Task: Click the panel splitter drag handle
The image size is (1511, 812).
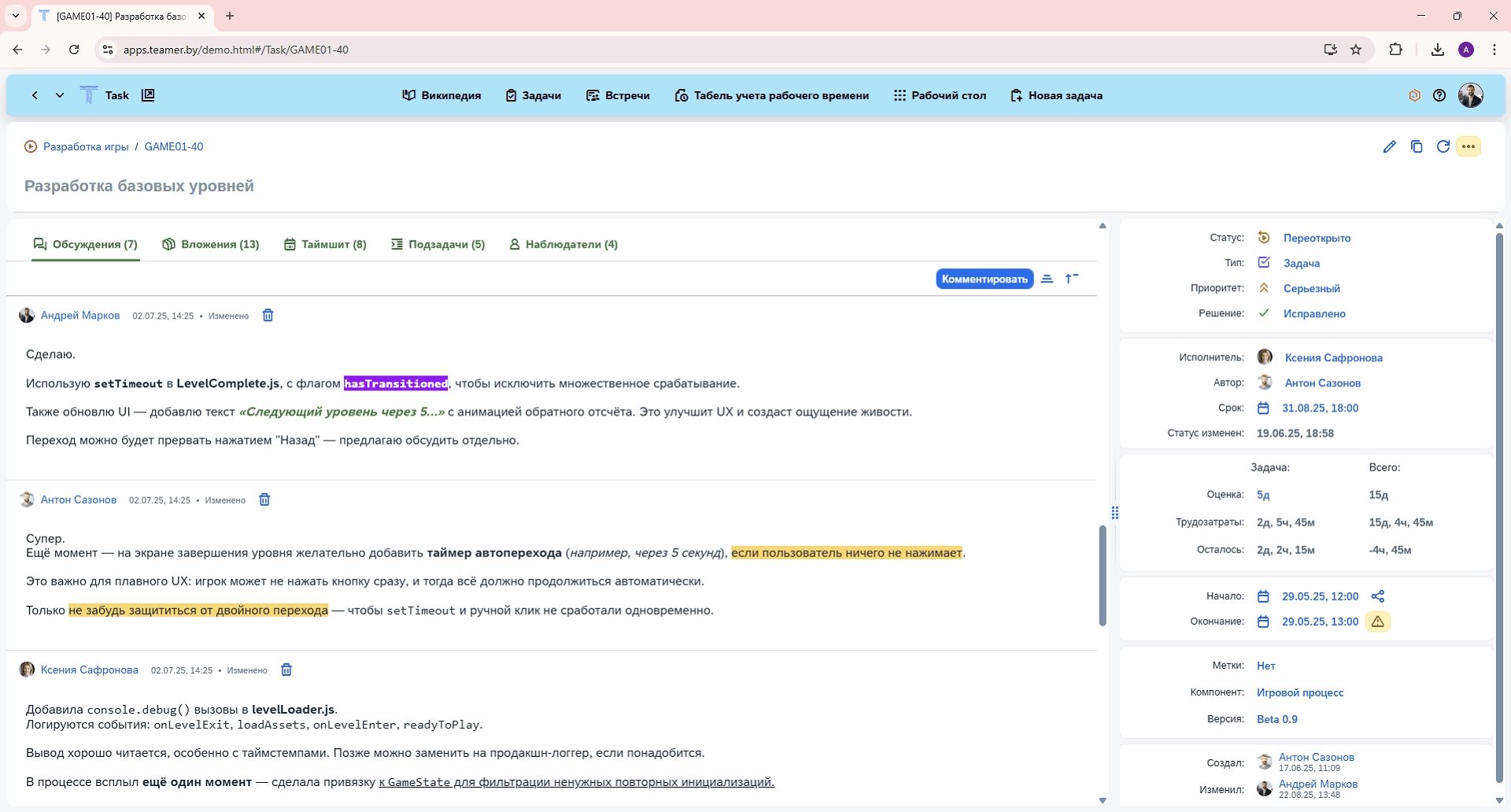Action: point(1114,513)
